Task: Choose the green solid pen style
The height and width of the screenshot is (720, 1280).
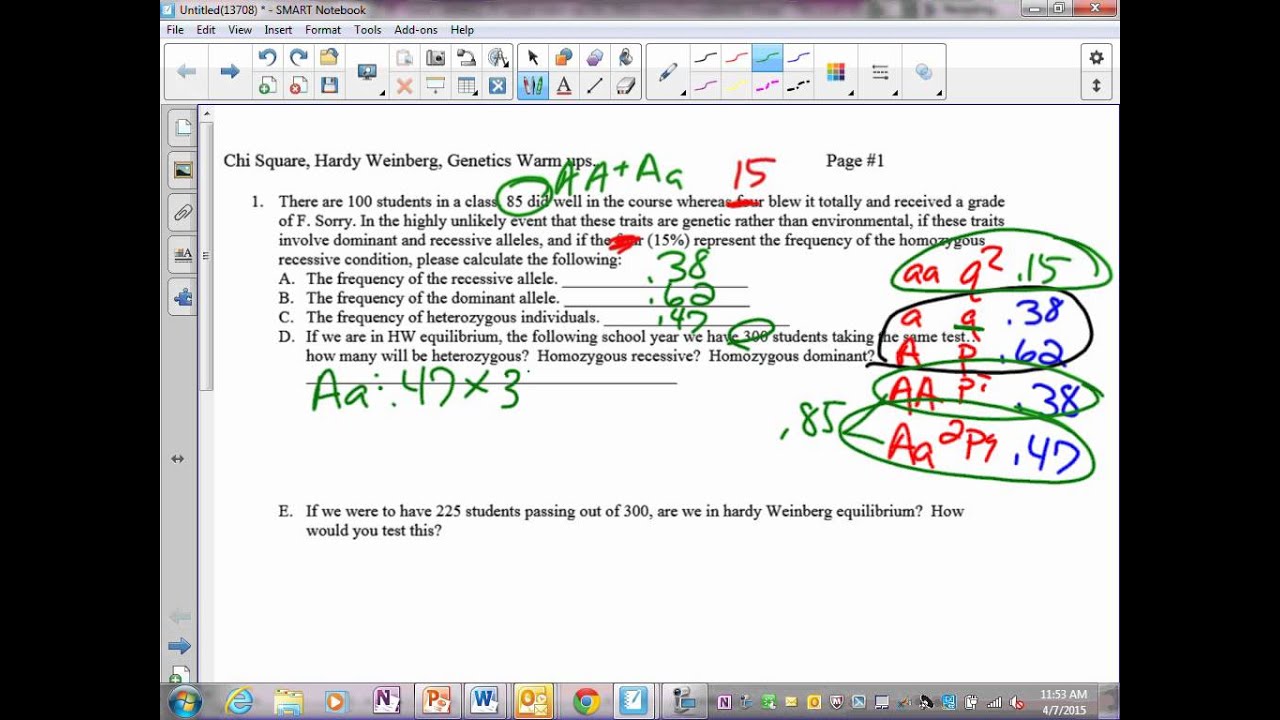Action: 767,58
